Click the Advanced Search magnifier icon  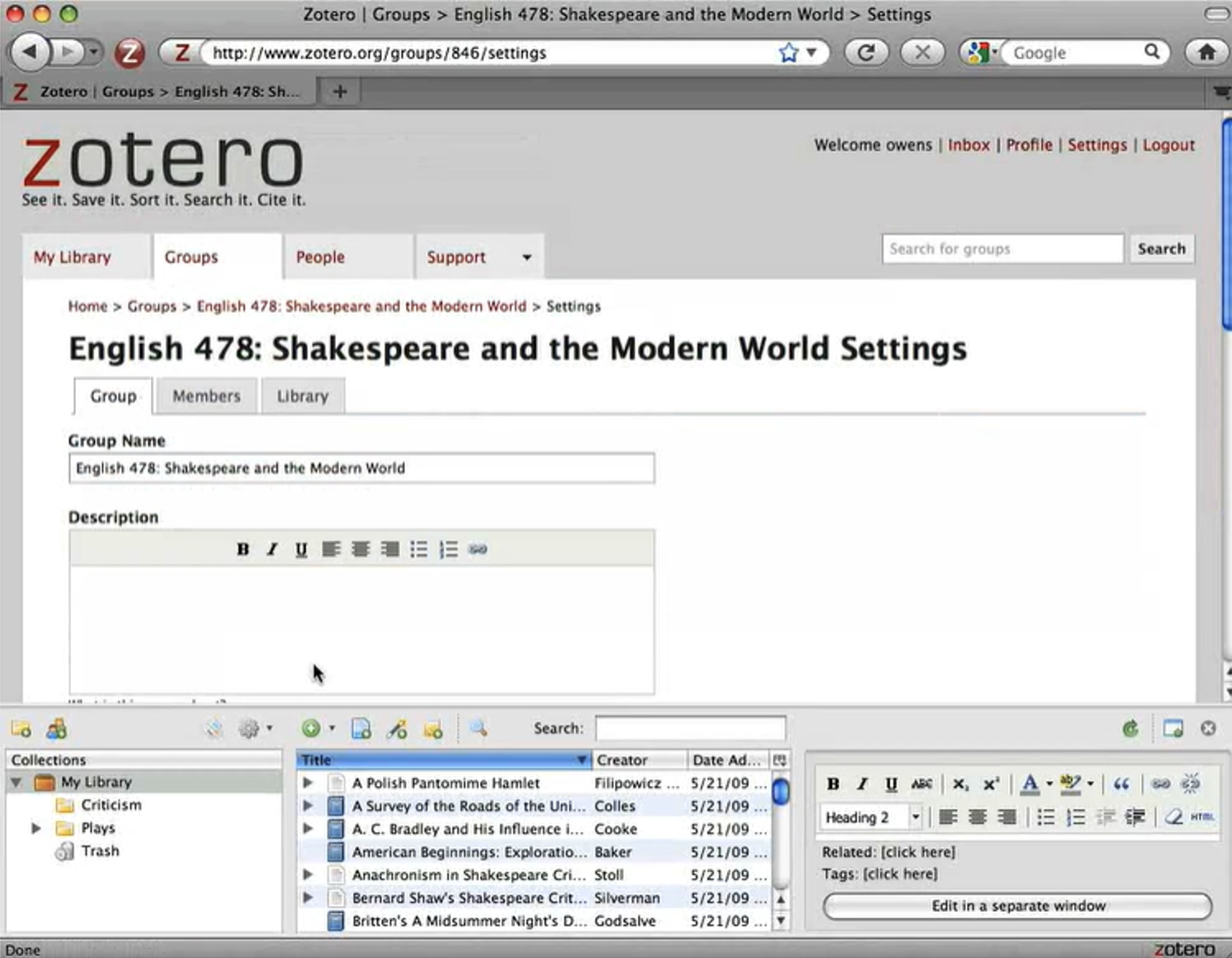point(478,728)
